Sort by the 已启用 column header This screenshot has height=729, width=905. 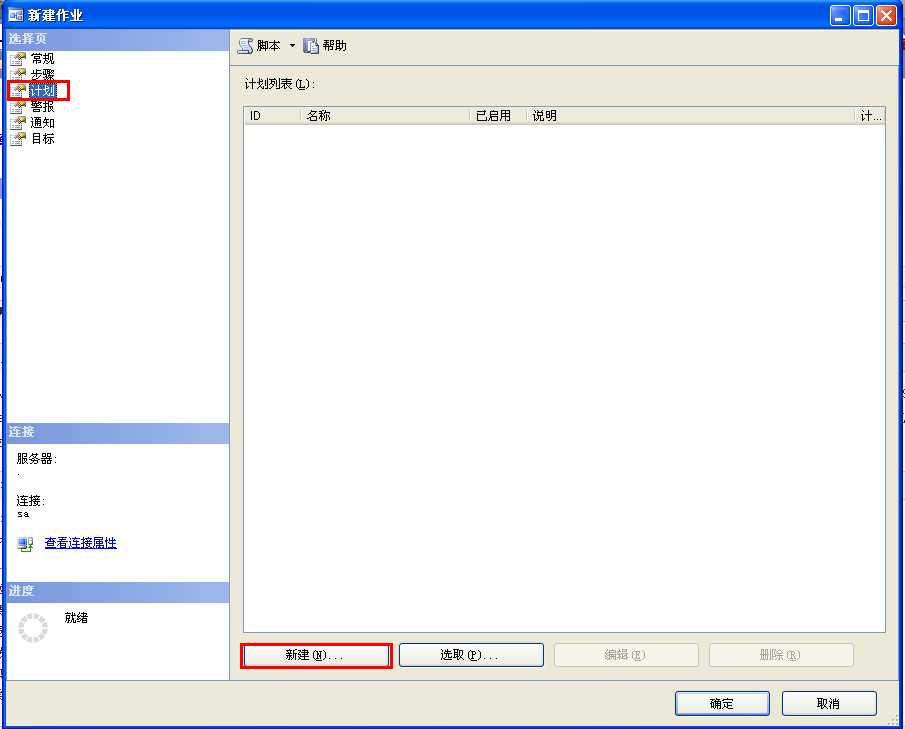[x=498, y=116]
